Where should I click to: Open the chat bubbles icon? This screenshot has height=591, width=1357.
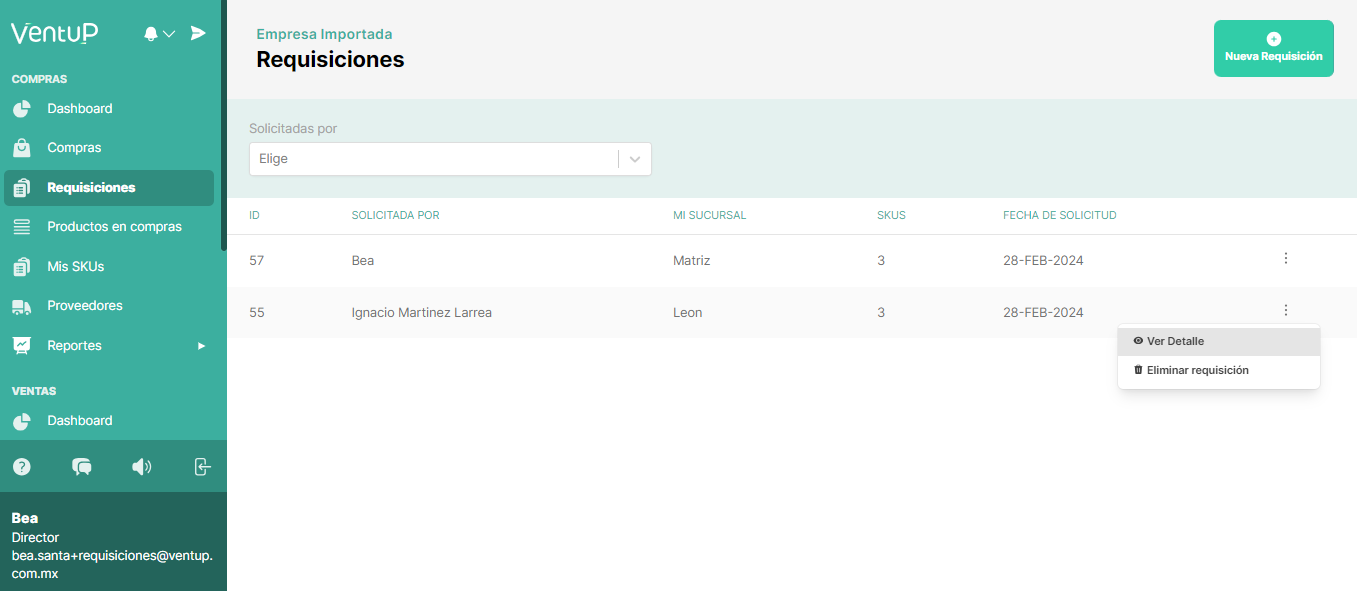click(82, 466)
